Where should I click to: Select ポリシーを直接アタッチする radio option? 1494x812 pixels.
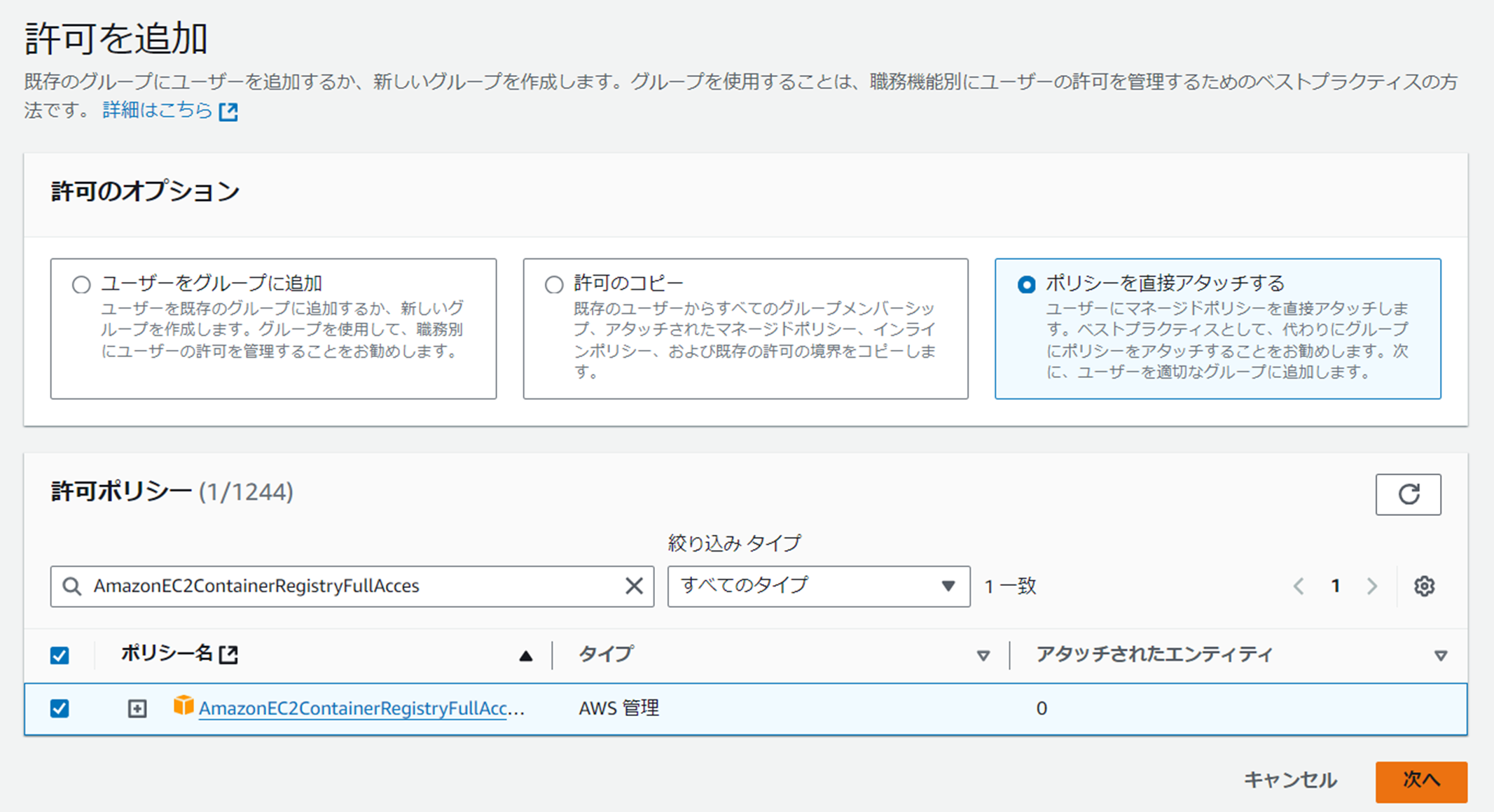pos(1026,285)
